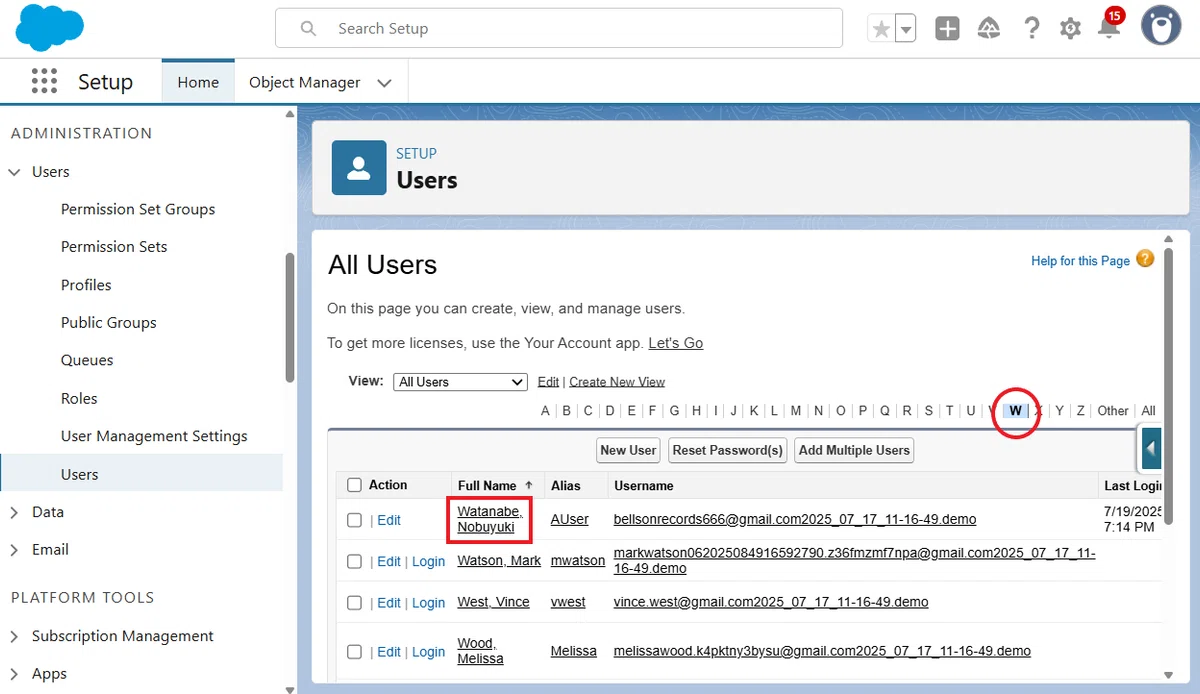Click the Favorites star icon
The height and width of the screenshot is (694, 1200).
pyautogui.click(x=881, y=29)
